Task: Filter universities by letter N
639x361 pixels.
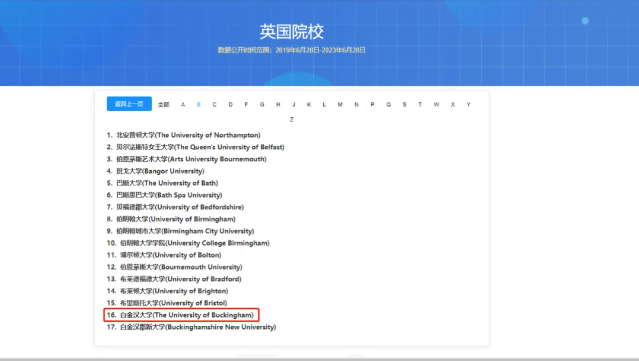Action: tap(356, 105)
